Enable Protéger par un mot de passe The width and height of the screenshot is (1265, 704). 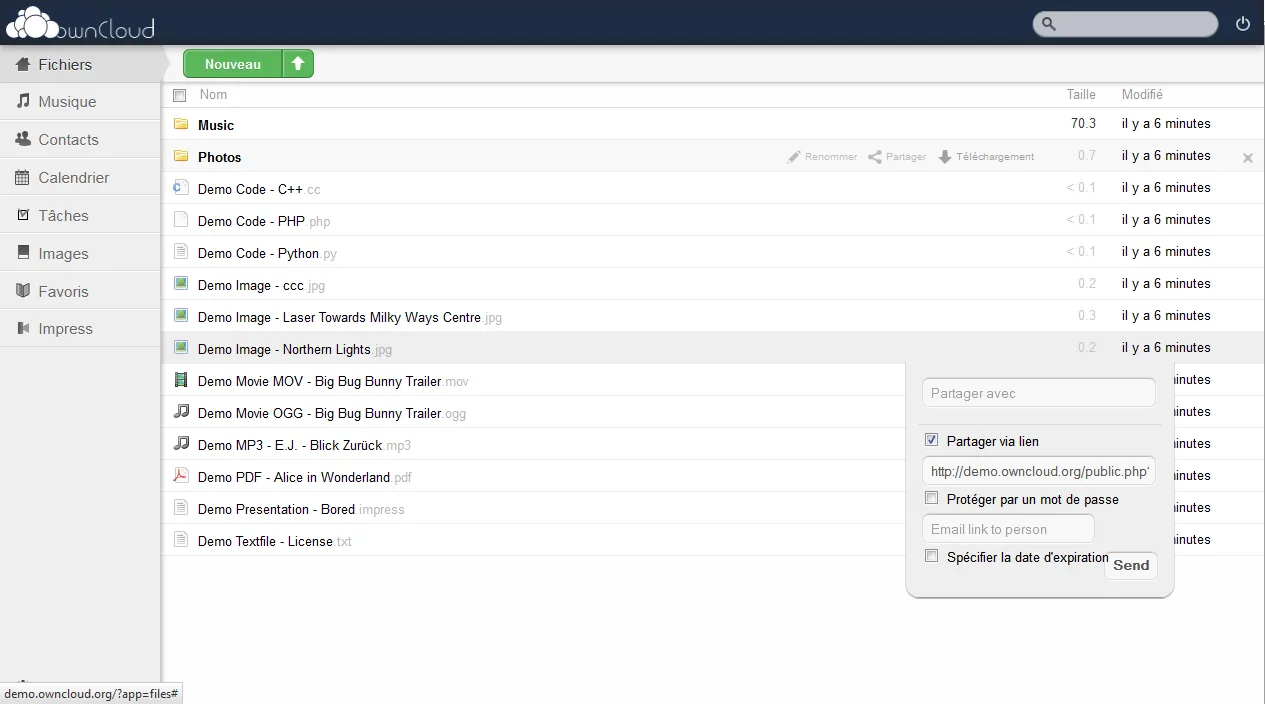(x=932, y=498)
